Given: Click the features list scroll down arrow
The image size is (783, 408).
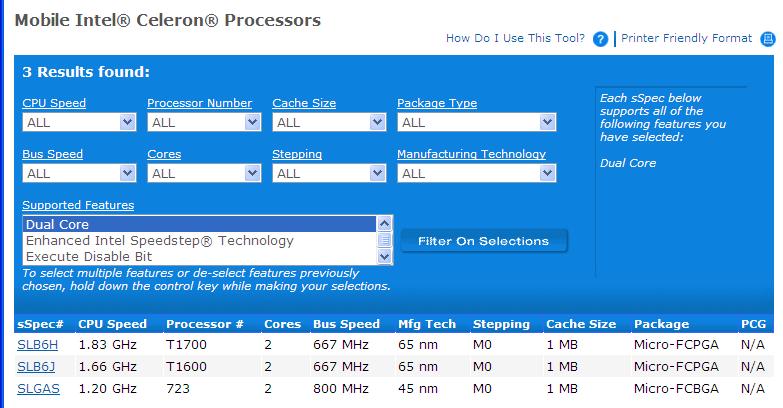Looking at the screenshot, I should [x=384, y=257].
